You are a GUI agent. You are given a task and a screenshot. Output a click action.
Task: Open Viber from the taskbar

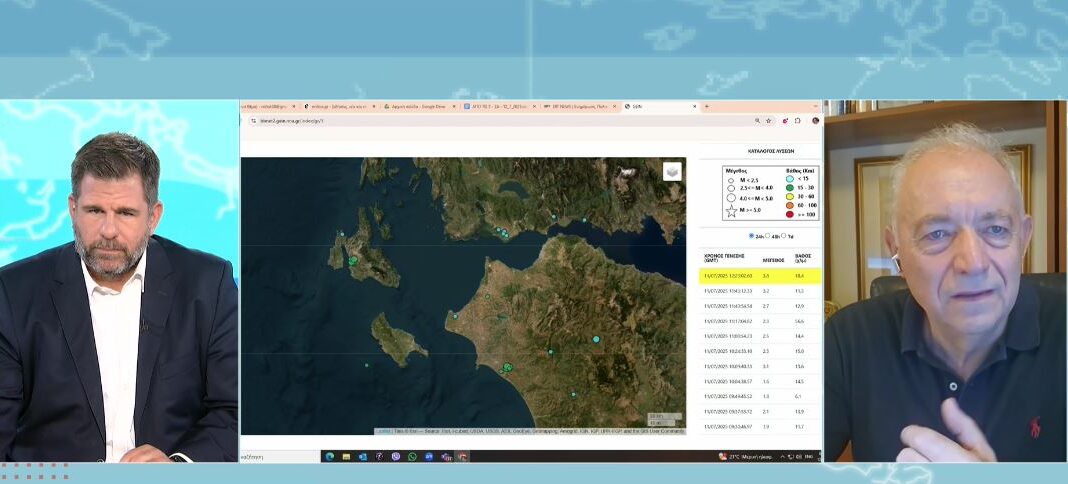point(395,456)
